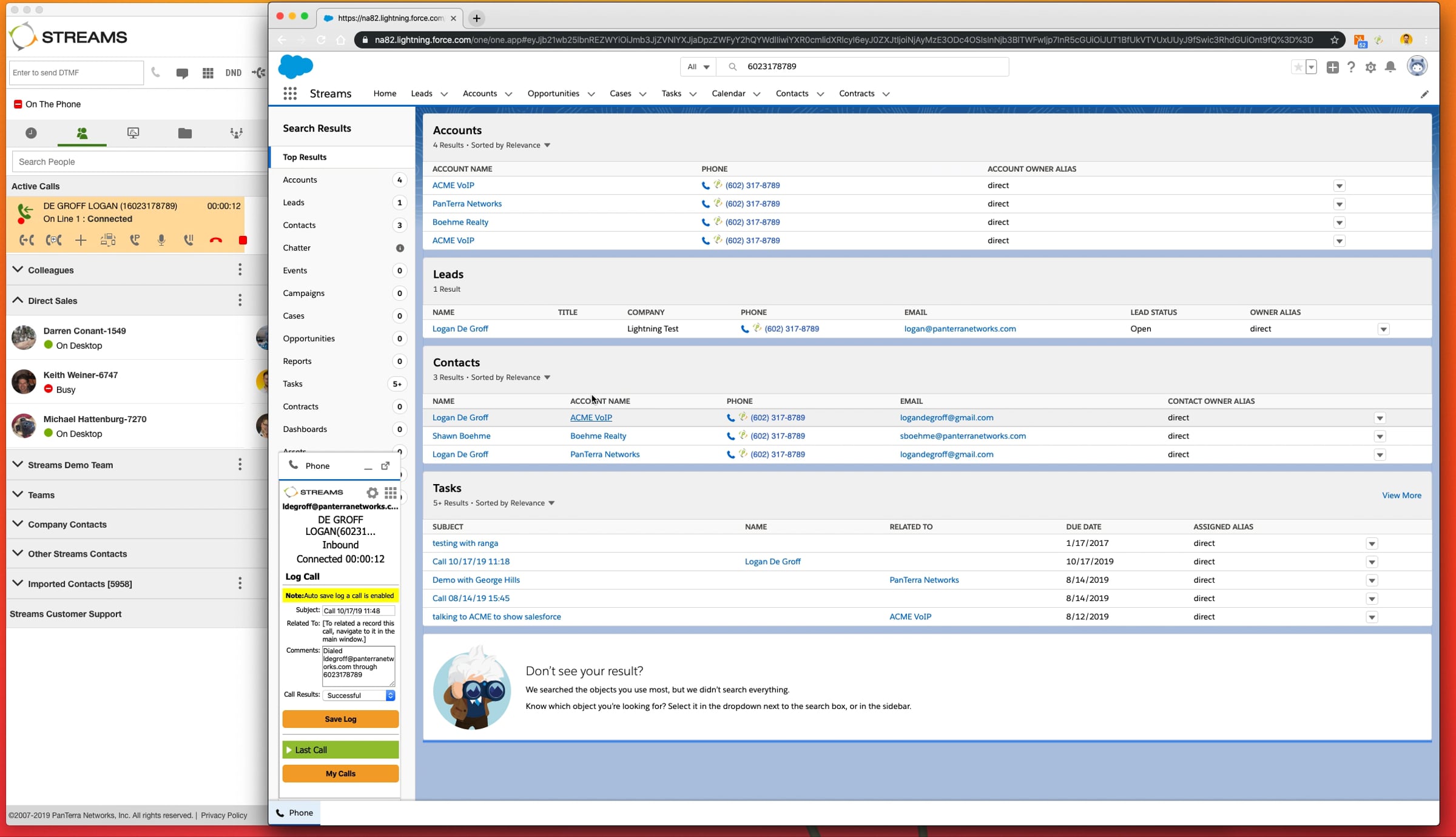This screenshot has height=837, width=1456.
Task: Expand the Company Contacts group
Action: click(18, 524)
